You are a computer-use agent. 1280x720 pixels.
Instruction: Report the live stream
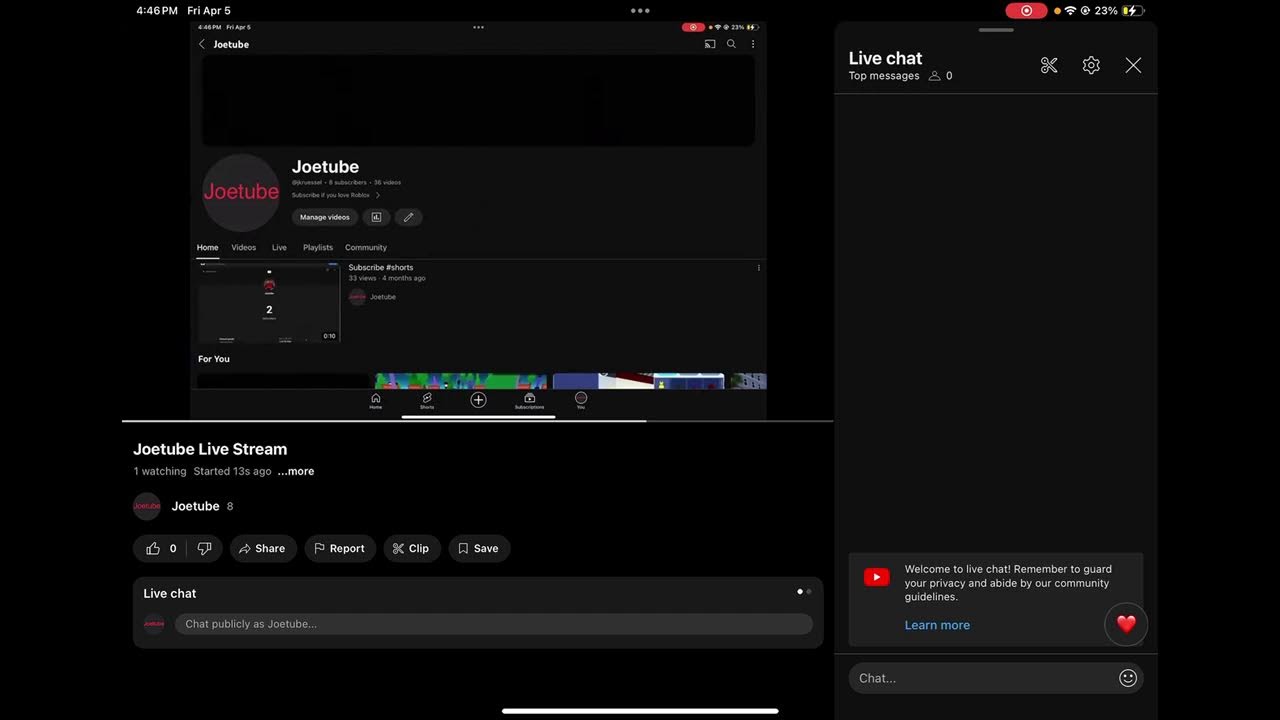[x=340, y=548]
